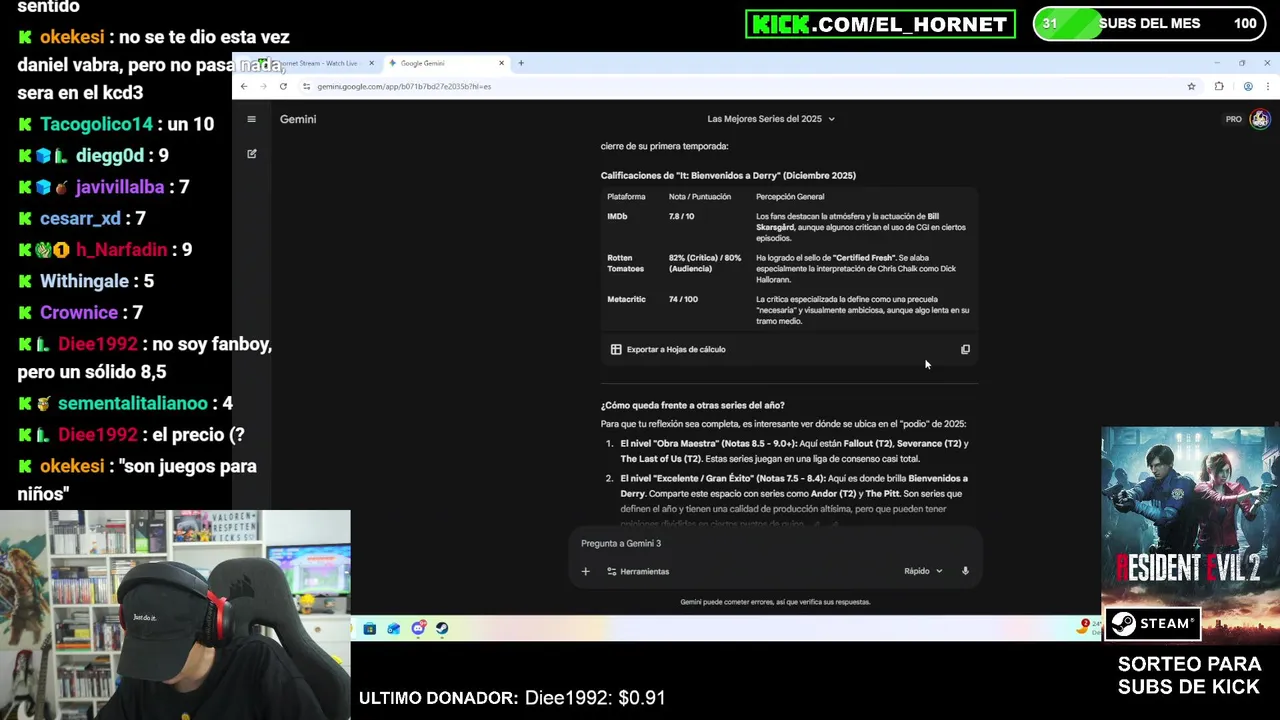Open Steam from the taskbar
This screenshot has height=720, width=1280.
pyautogui.click(x=442, y=628)
